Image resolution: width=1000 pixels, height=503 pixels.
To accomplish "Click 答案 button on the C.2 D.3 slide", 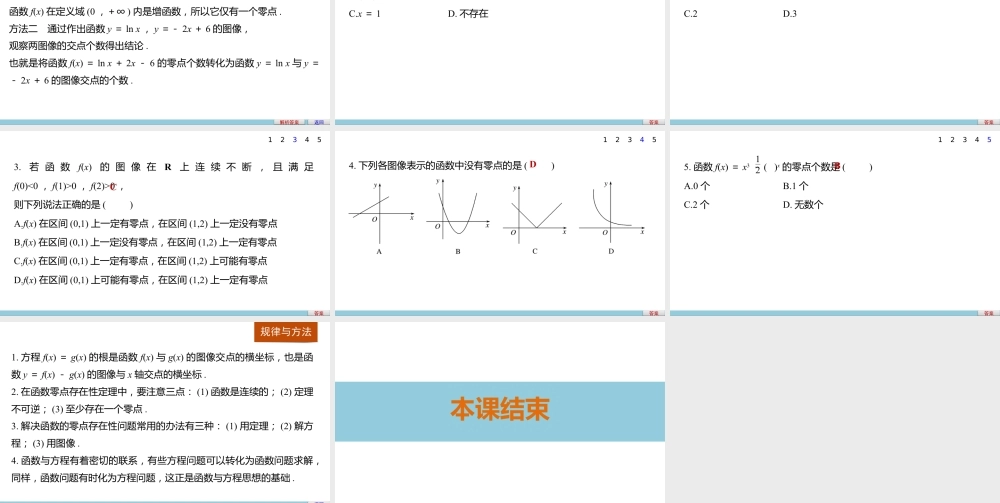I will (989, 122).
